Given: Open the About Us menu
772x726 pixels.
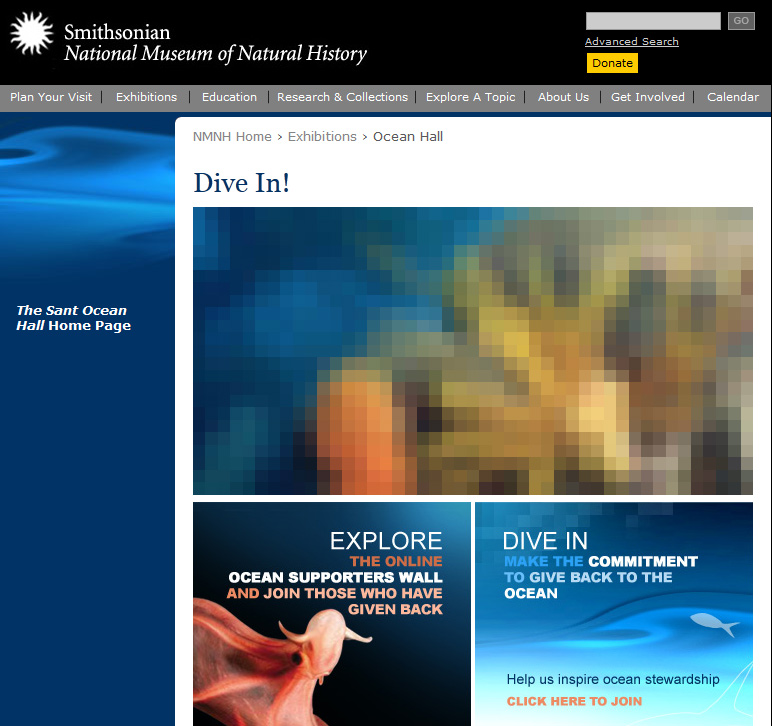Looking at the screenshot, I should (563, 97).
